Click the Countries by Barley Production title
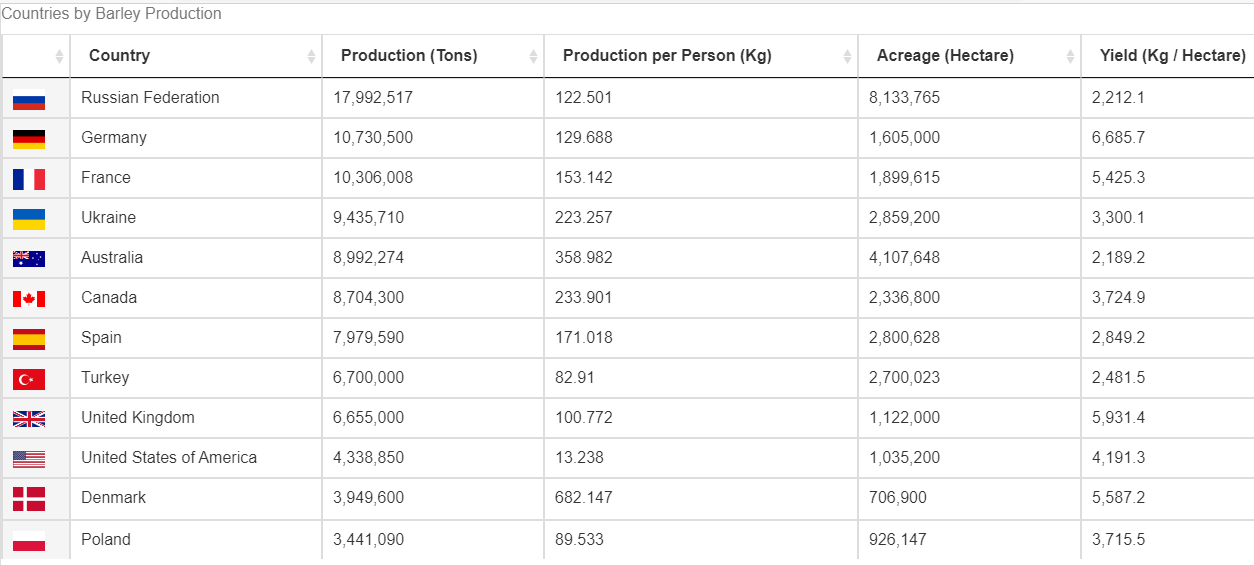Image resolution: width=1254 pixels, height=565 pixels. (111, 14)
